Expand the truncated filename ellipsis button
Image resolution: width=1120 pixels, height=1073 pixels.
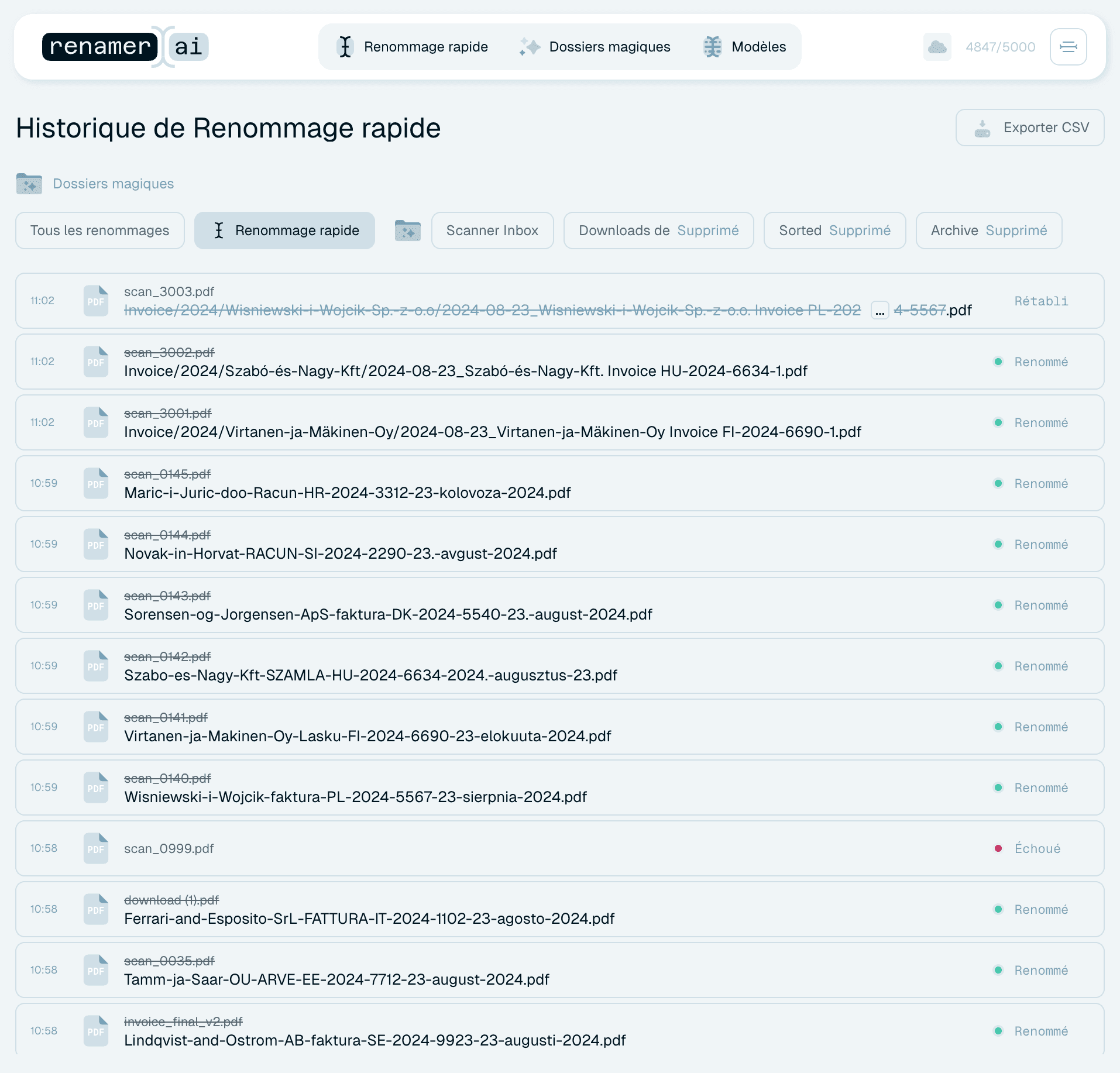click(879, 311)
